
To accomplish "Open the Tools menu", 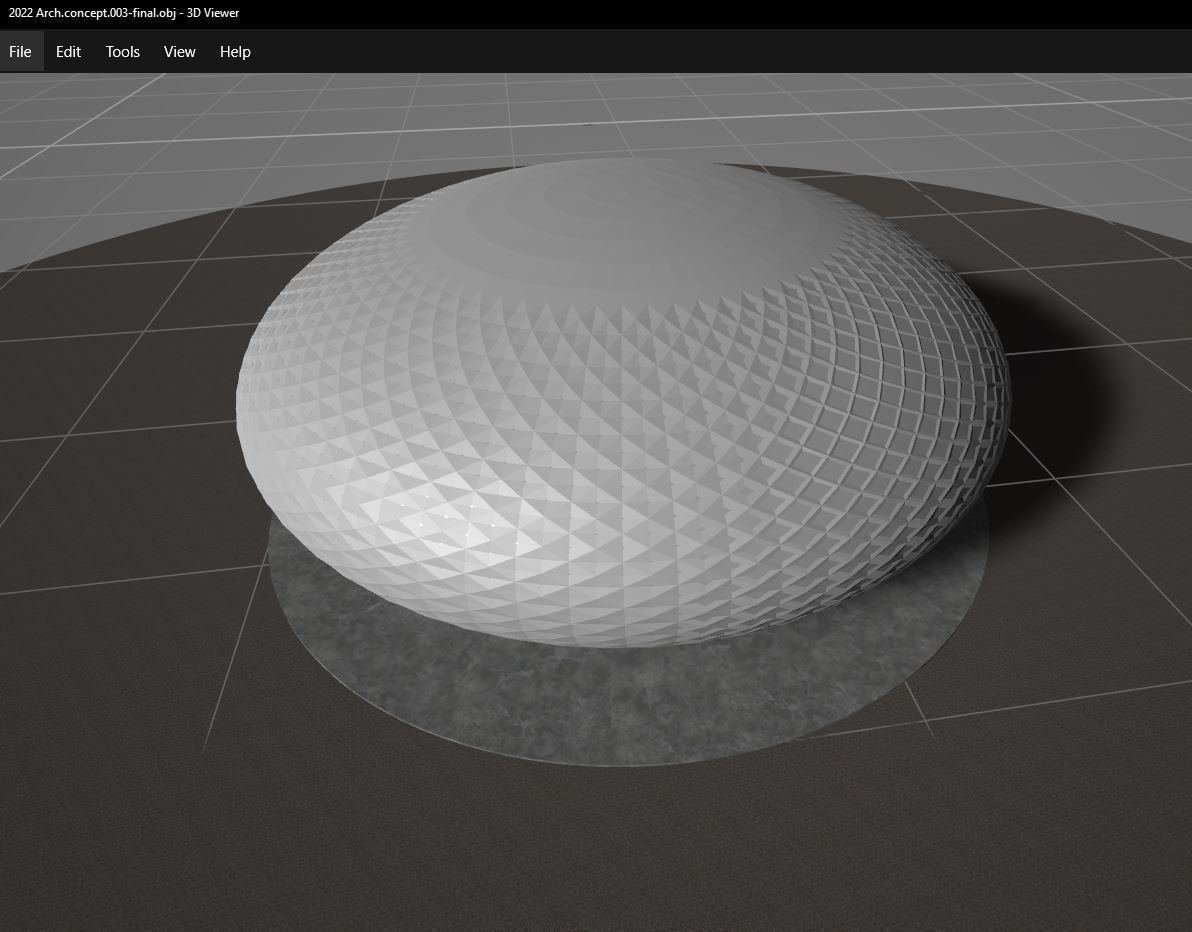I will pos(122,52).
